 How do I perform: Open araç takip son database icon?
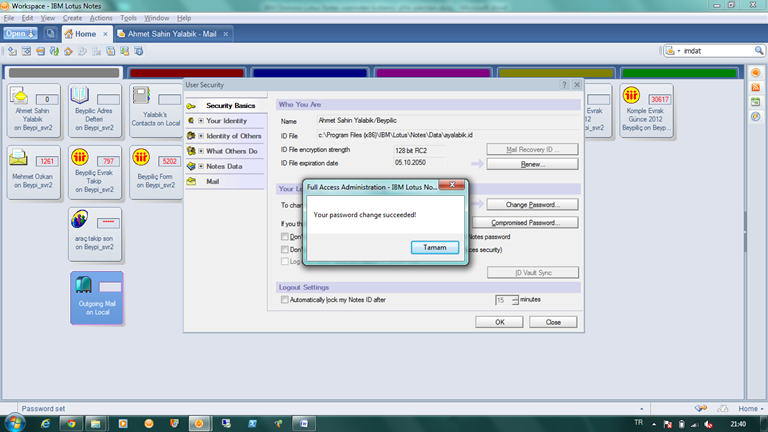[95, 234]
